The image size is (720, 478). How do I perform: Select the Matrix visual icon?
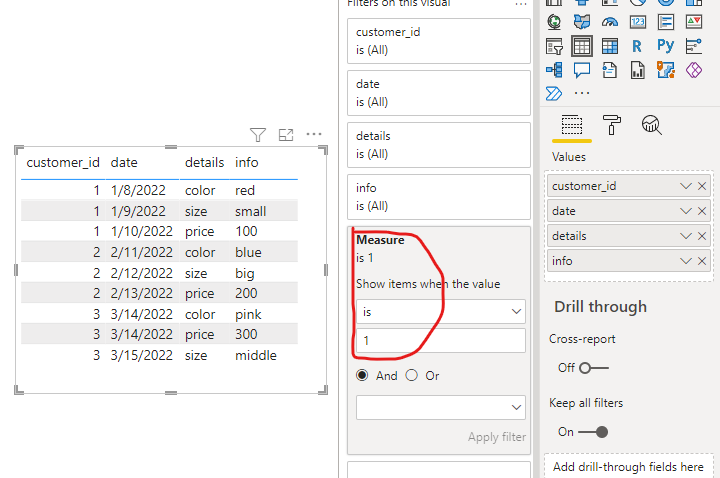click(x=610, y=46)
